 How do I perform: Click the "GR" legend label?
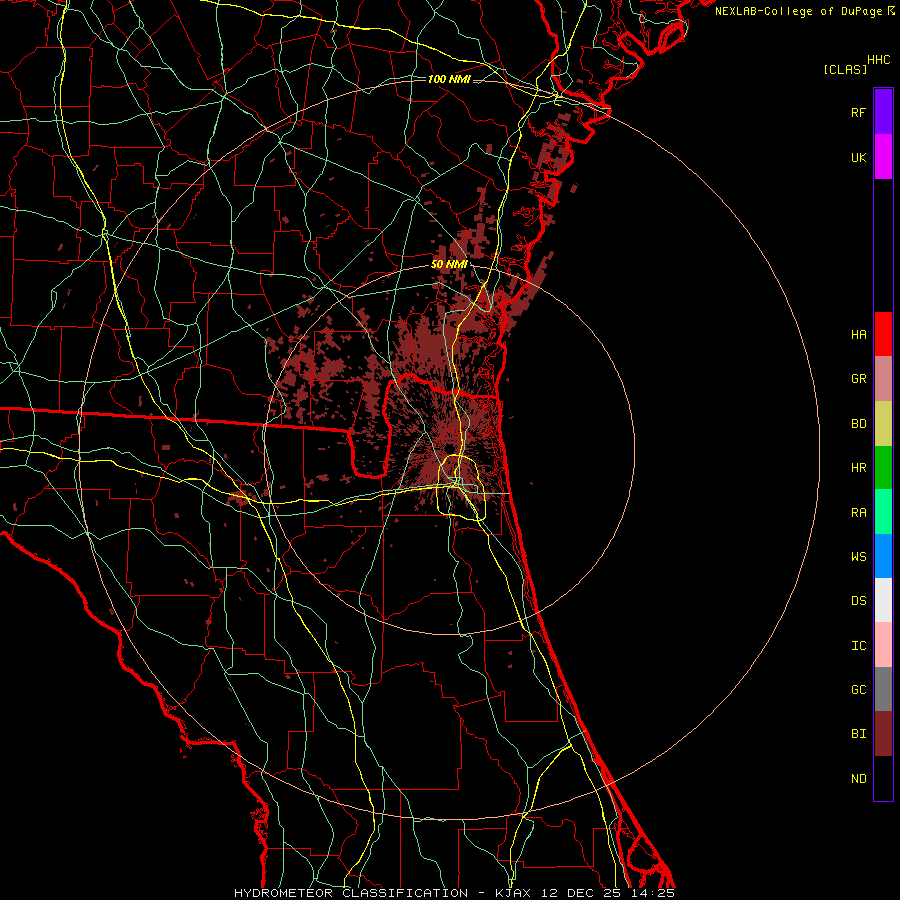tap(858, 379)
